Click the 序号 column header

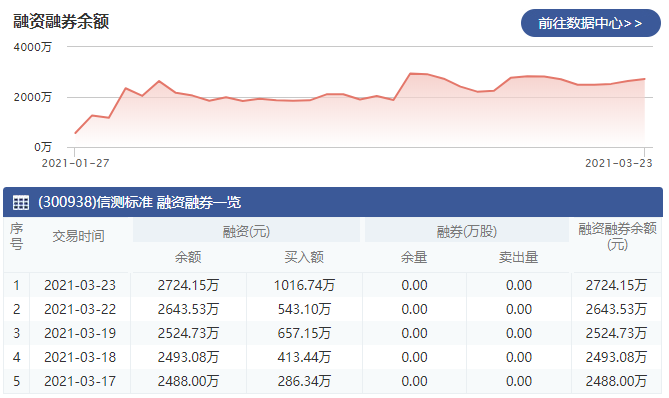(x=17, y=236)
